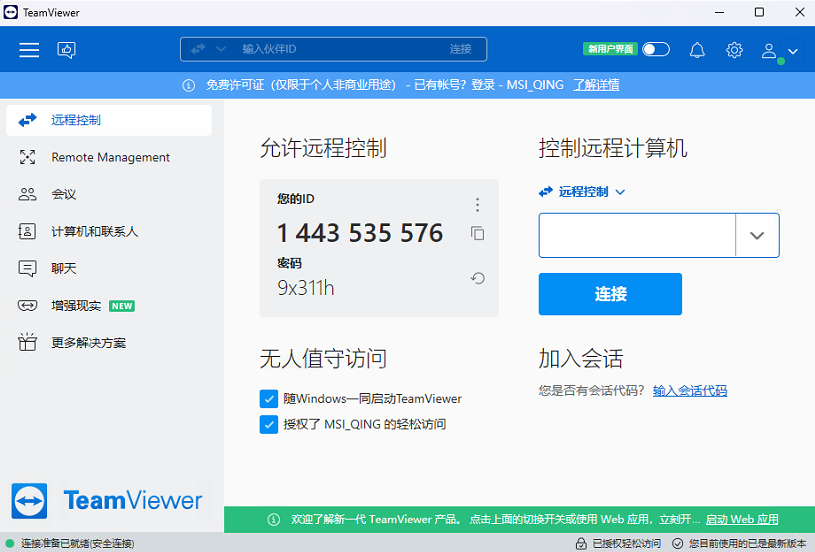Click the info icon in license banner
815x552 pixels.
click(x=189, y=85)
